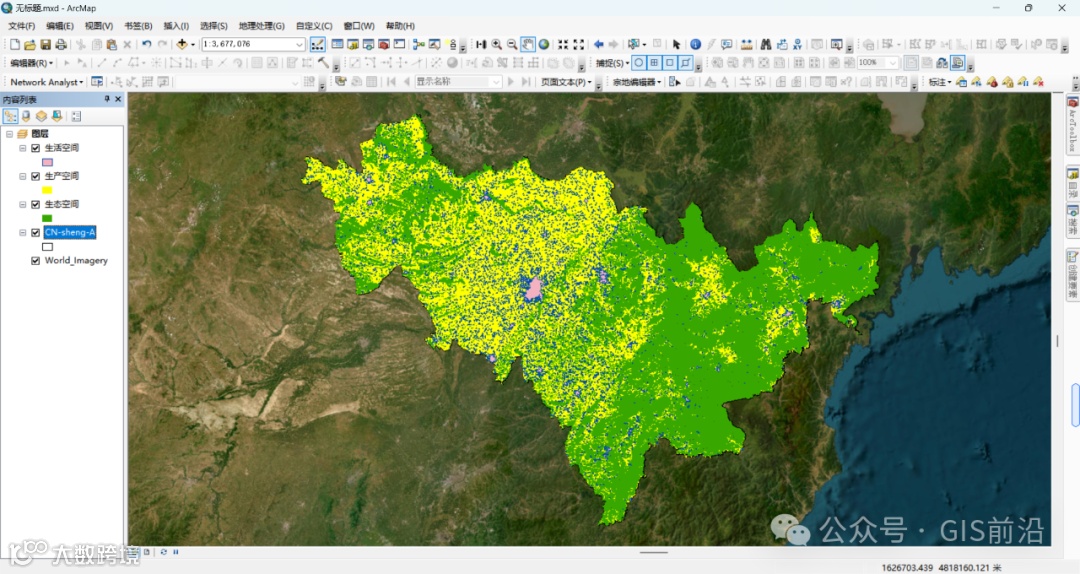Open the 标注 labeling button
The image size is (1080, 574).
click(x=939, y=81)
